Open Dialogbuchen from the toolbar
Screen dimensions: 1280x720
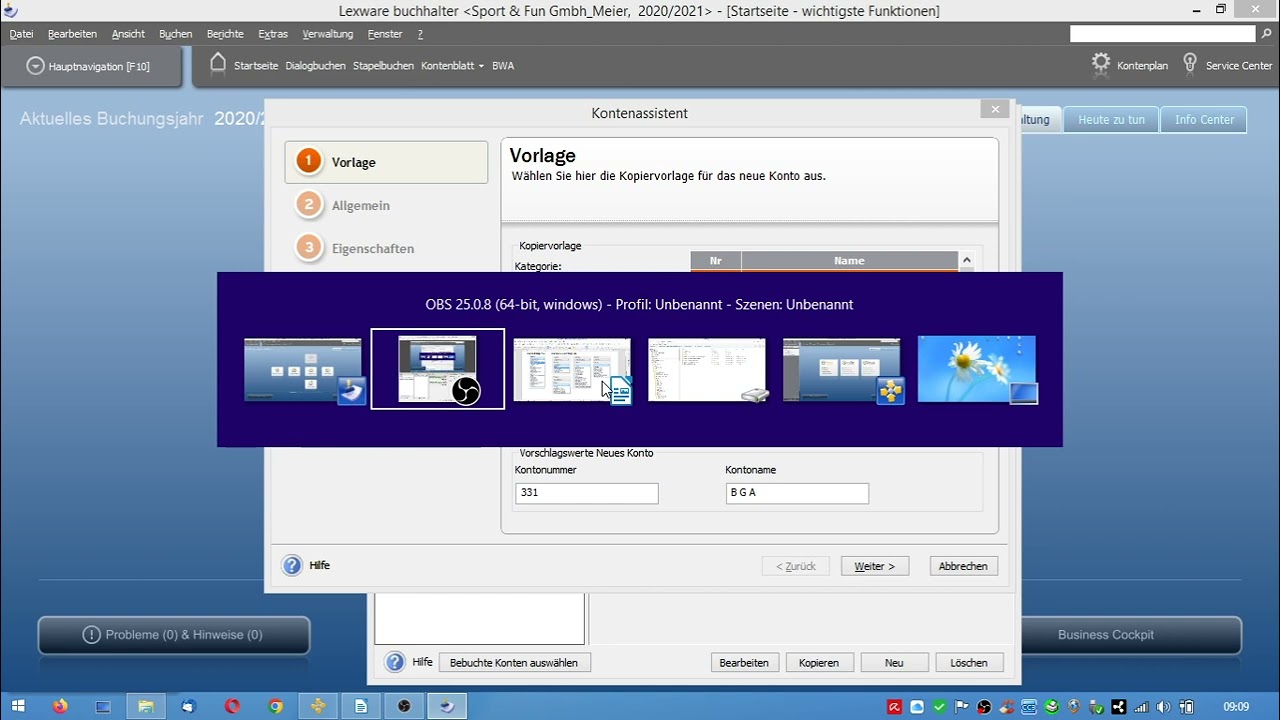click(x=315, y=66)
